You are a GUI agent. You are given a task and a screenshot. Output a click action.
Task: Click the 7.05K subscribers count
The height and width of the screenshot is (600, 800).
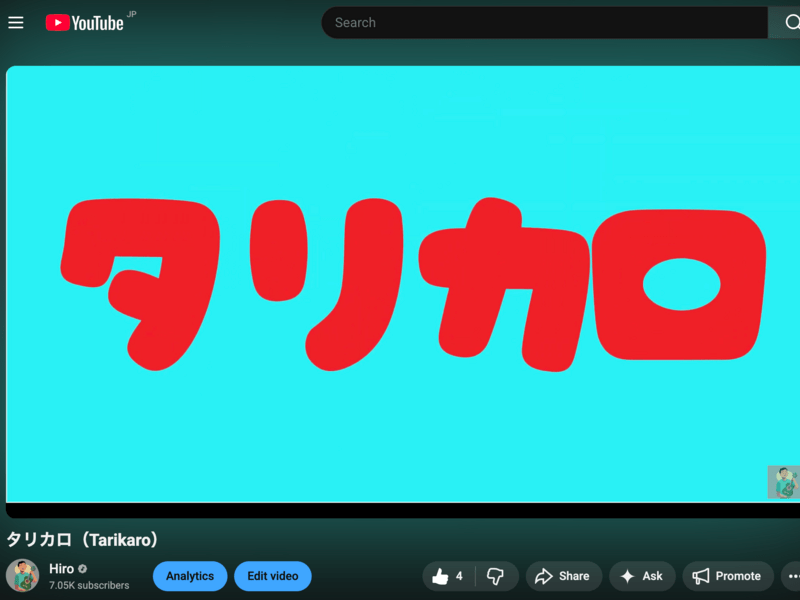89,585
